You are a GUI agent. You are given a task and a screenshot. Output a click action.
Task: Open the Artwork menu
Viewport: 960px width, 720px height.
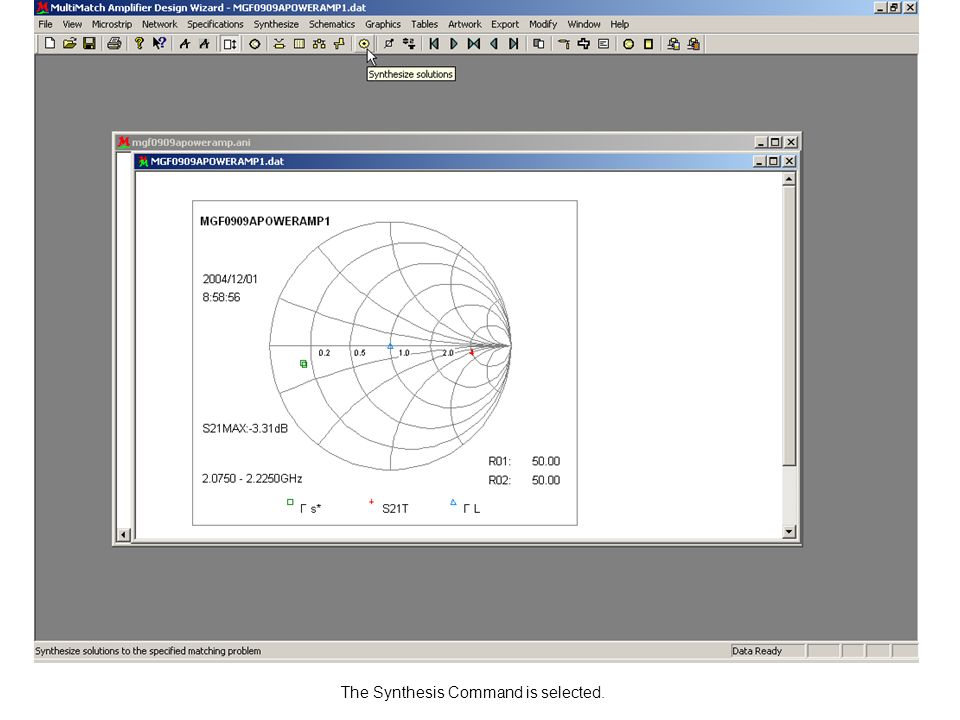tap(465, 24)
